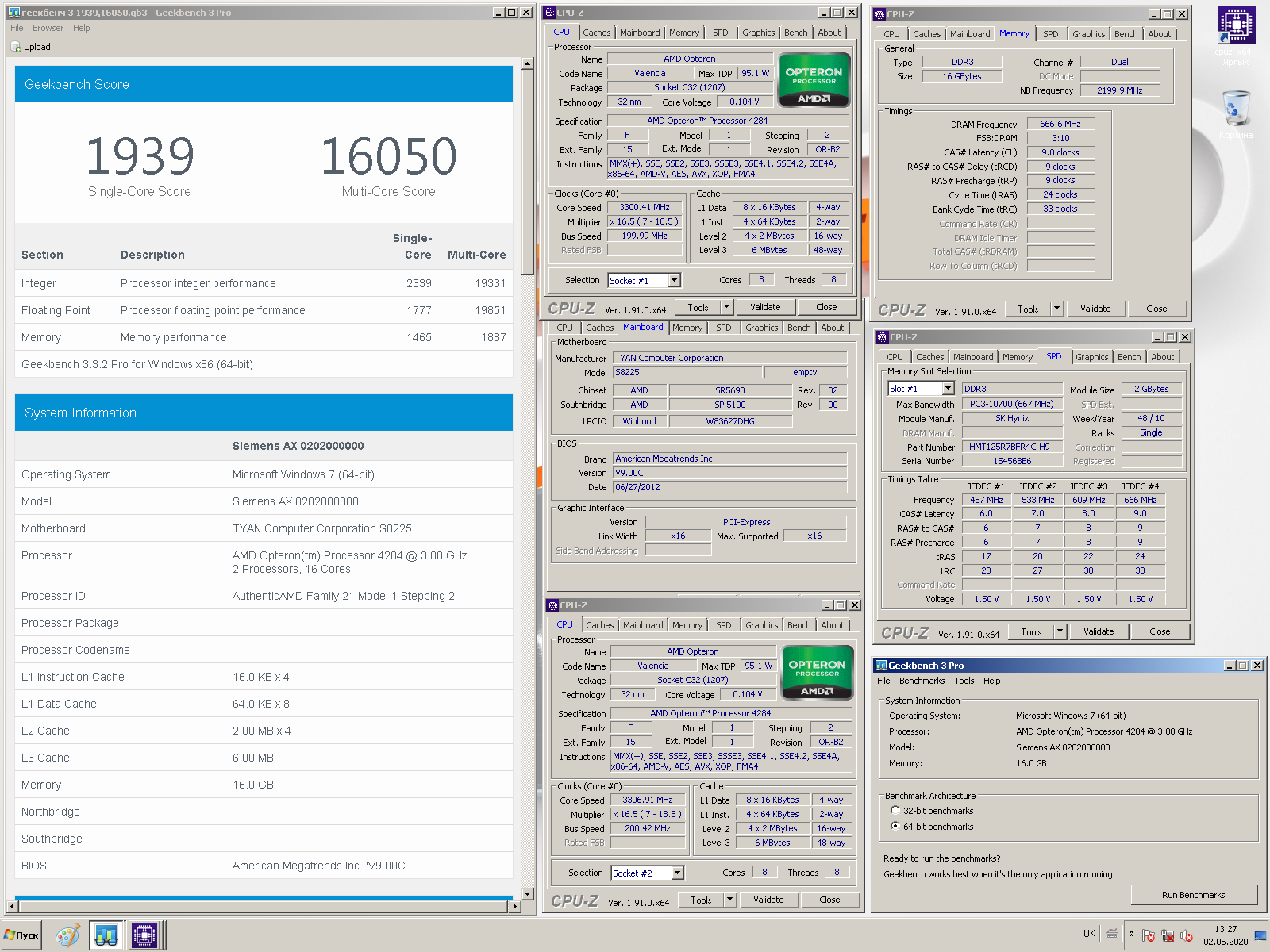Viewport: 1270px width, 952px height.
Task: Click the title bar icon of the CPU-Z SPD window
Action: [883, 337]
